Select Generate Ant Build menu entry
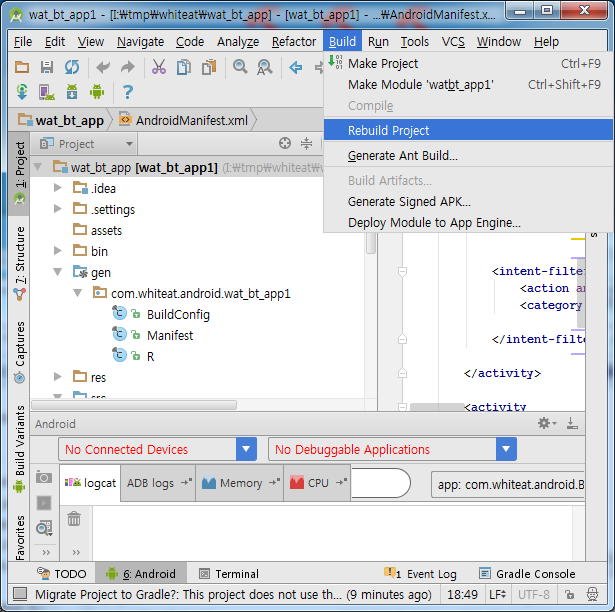Screen dimensions: 615x612 point(468,156)
